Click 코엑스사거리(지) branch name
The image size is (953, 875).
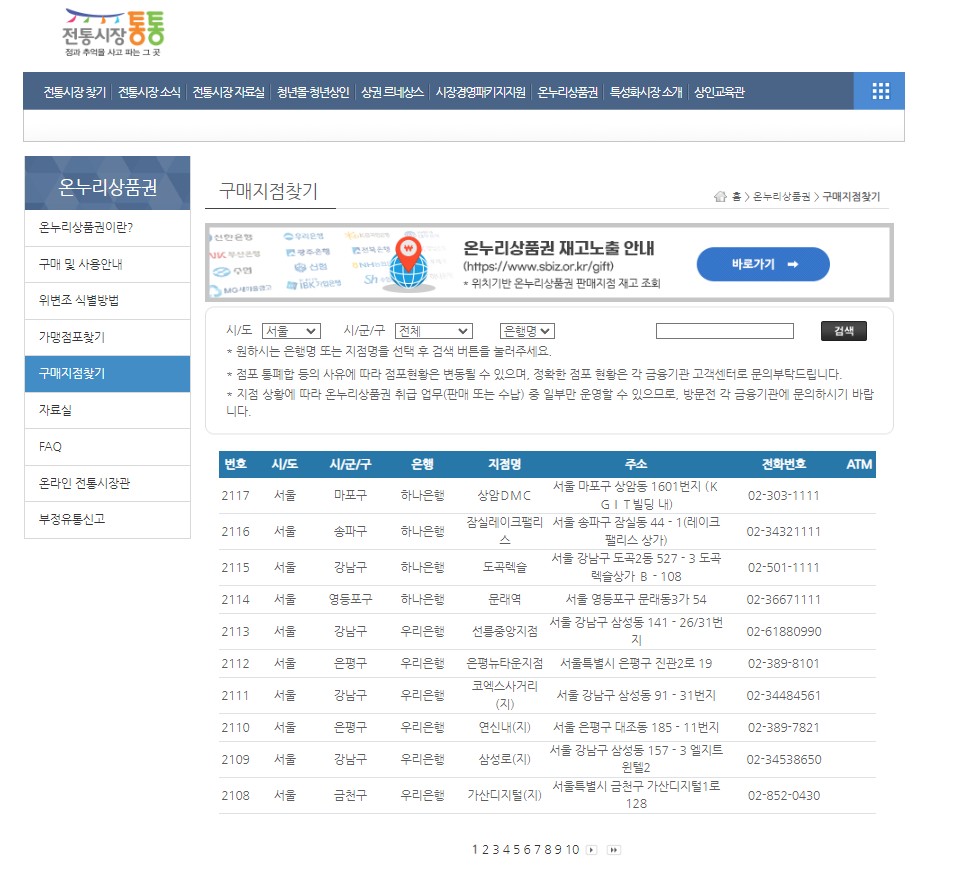point(504,695)
